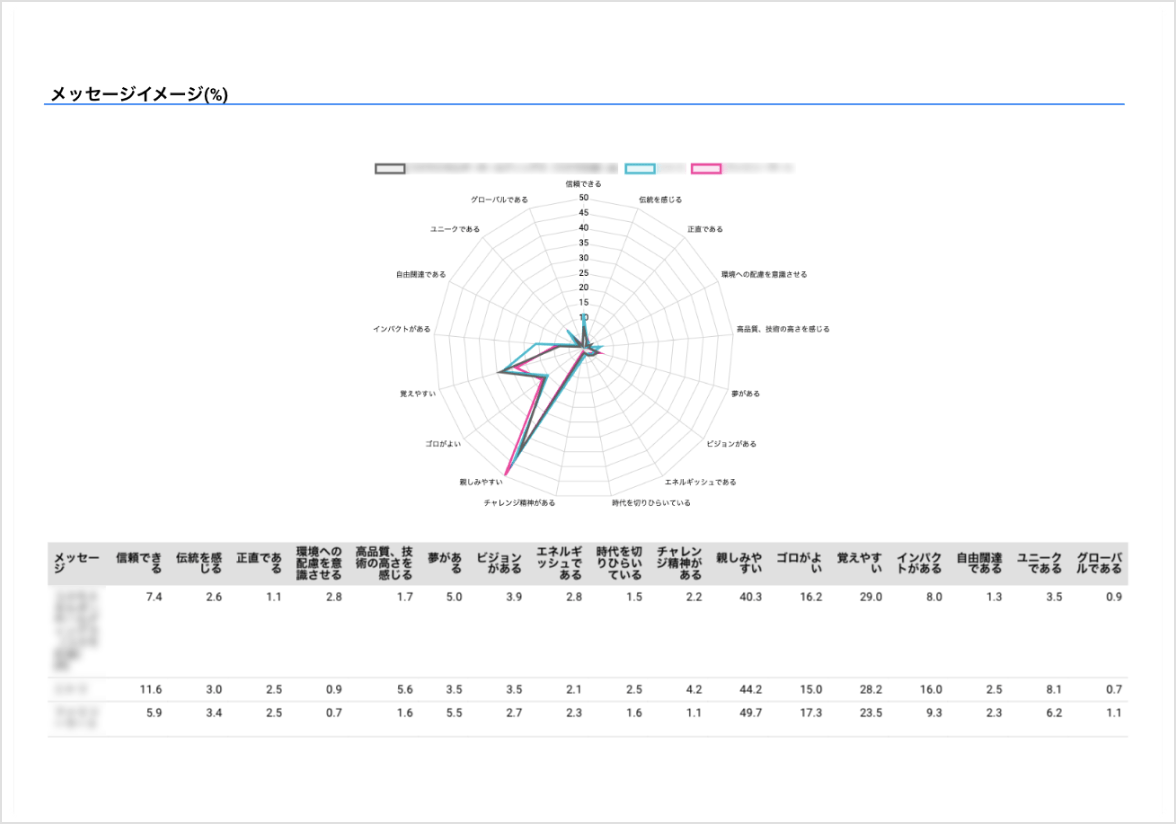The image size is (1176, 824).
Task: Select the グローバルである table column header
Action: pyautogui.click(x=1099, y=563)
